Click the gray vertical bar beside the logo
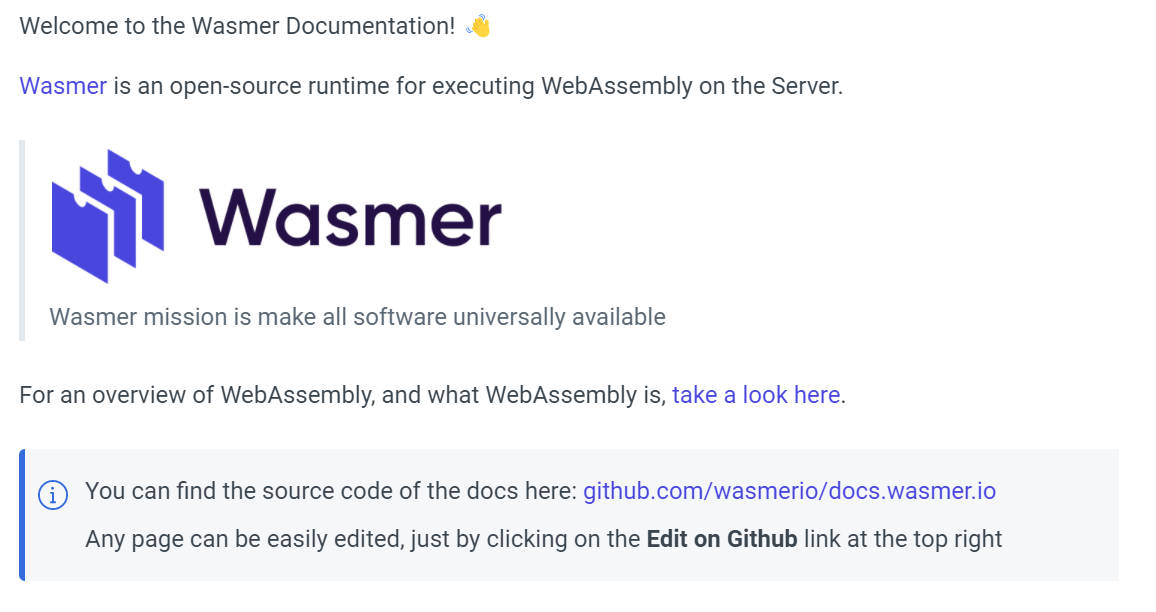Screen dimensions: 1156x612 pyautogui.click(x=22, y=240)
